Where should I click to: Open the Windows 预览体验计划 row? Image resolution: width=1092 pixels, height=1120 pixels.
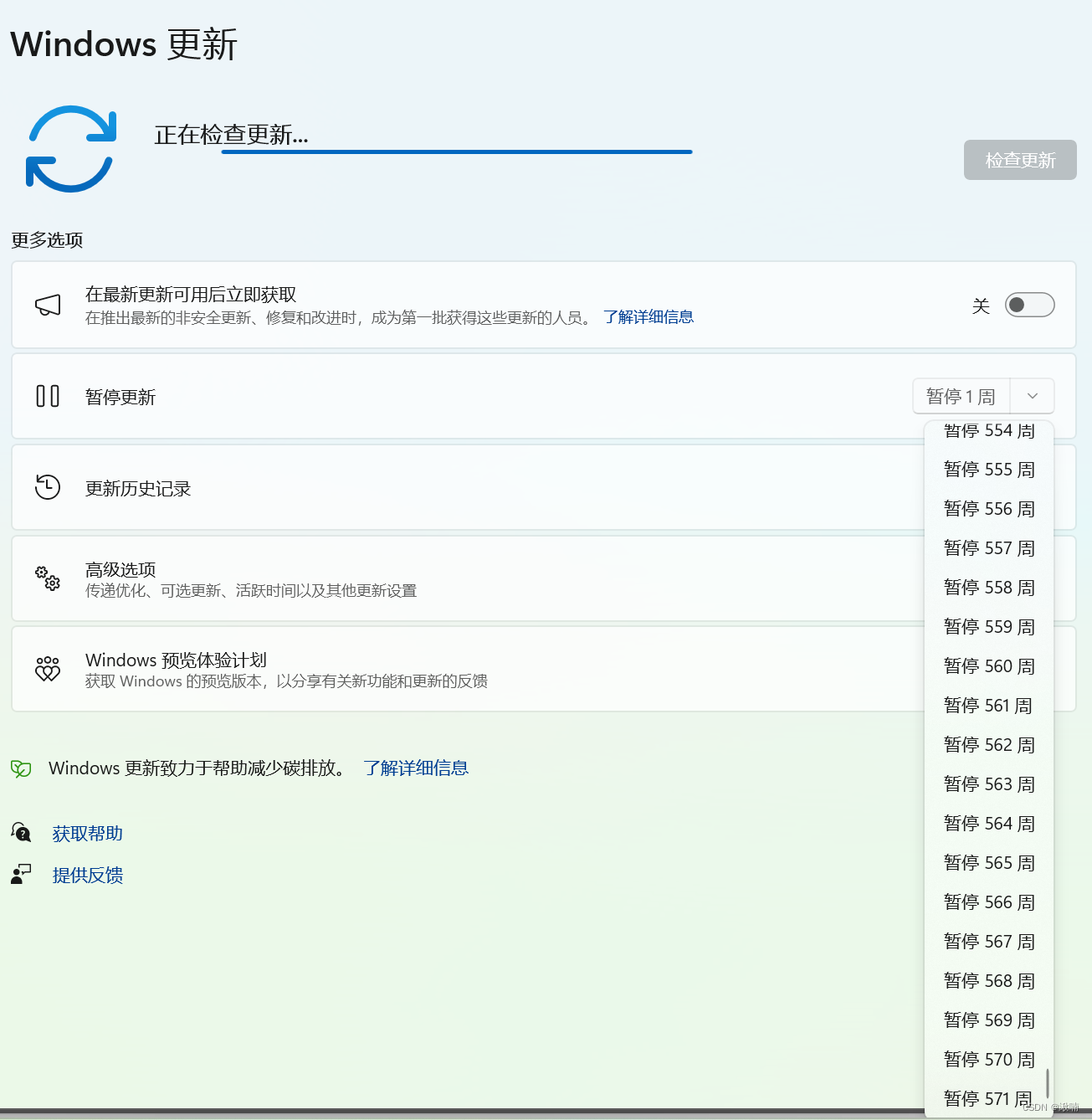[x=468, y=669]
